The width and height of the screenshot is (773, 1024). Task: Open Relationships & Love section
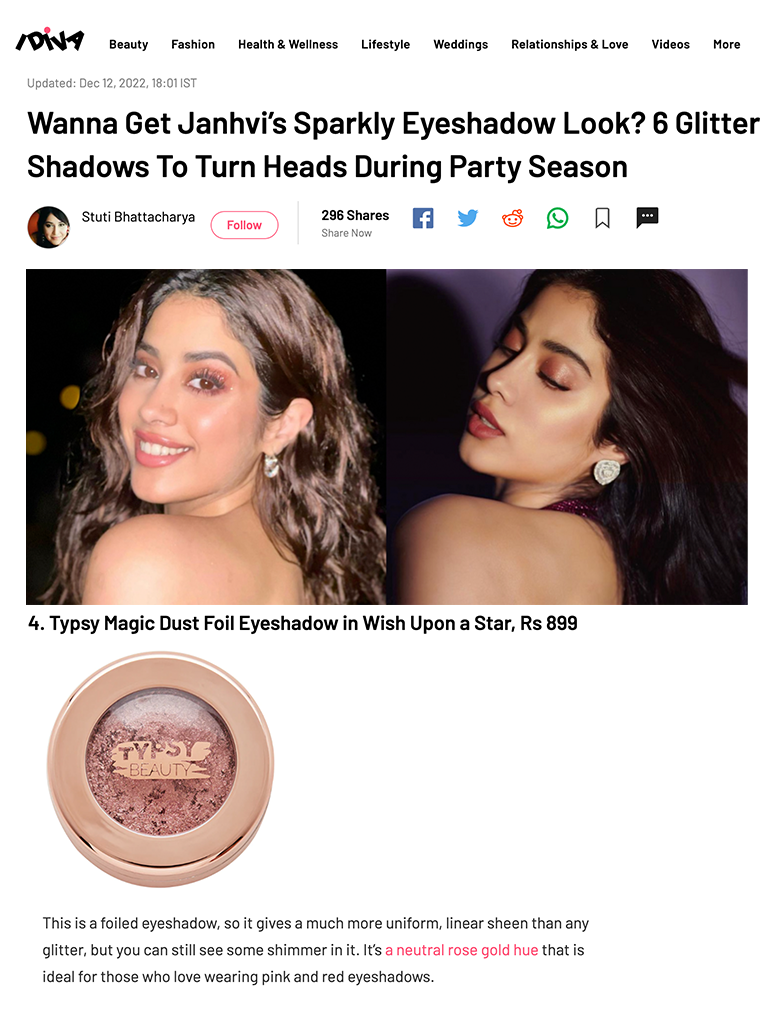click(x=569, y=44)
